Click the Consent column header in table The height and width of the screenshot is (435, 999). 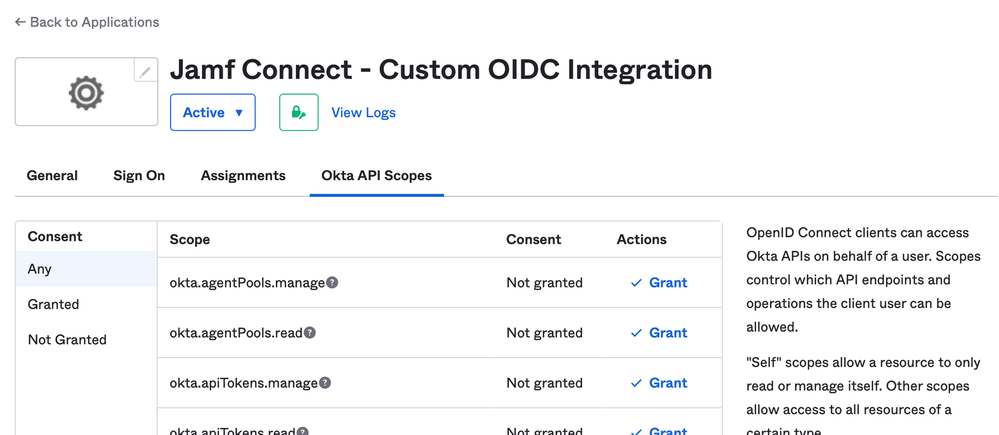pyautogui.click(x=533, y=239)
